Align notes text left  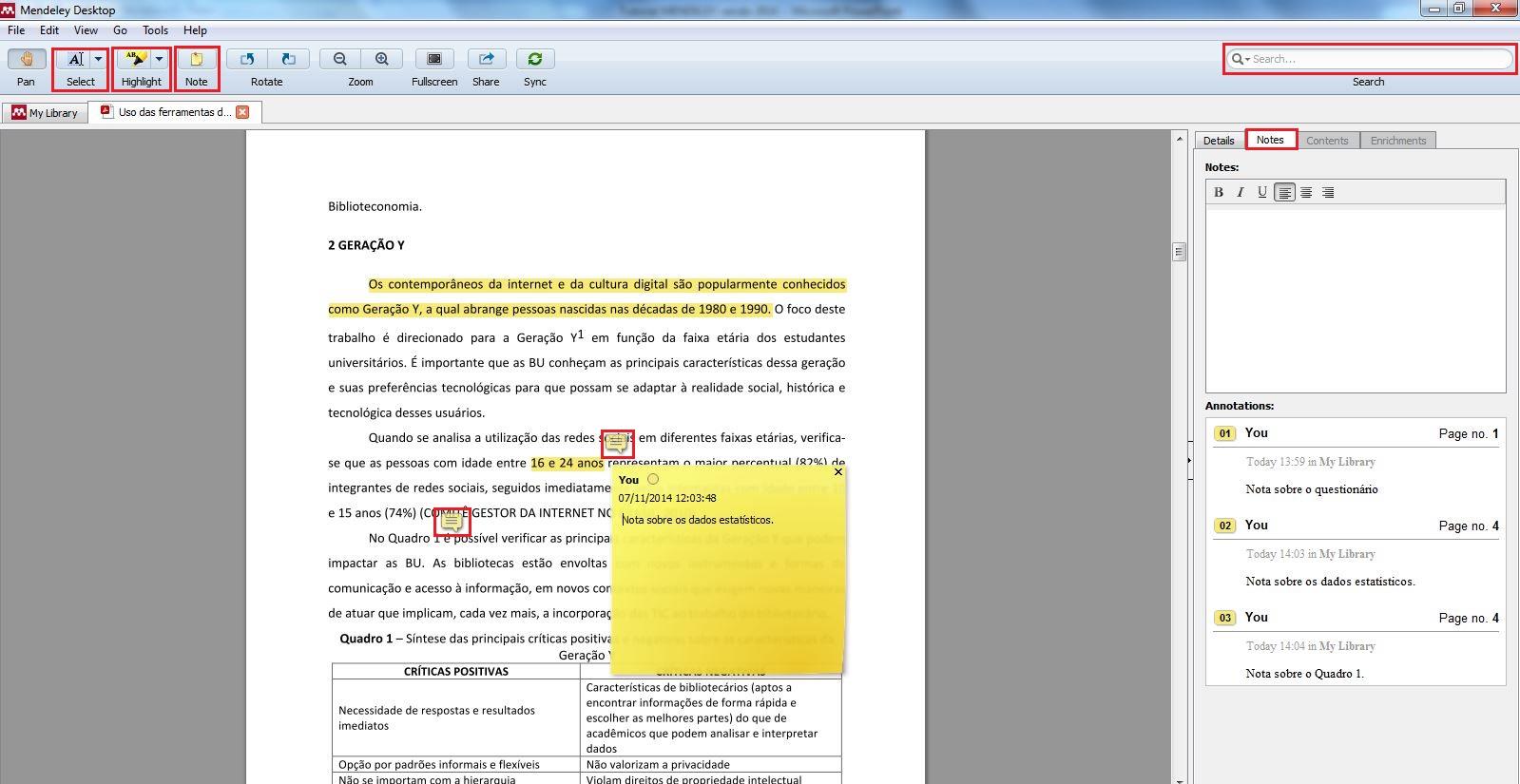coord(1284,192)
